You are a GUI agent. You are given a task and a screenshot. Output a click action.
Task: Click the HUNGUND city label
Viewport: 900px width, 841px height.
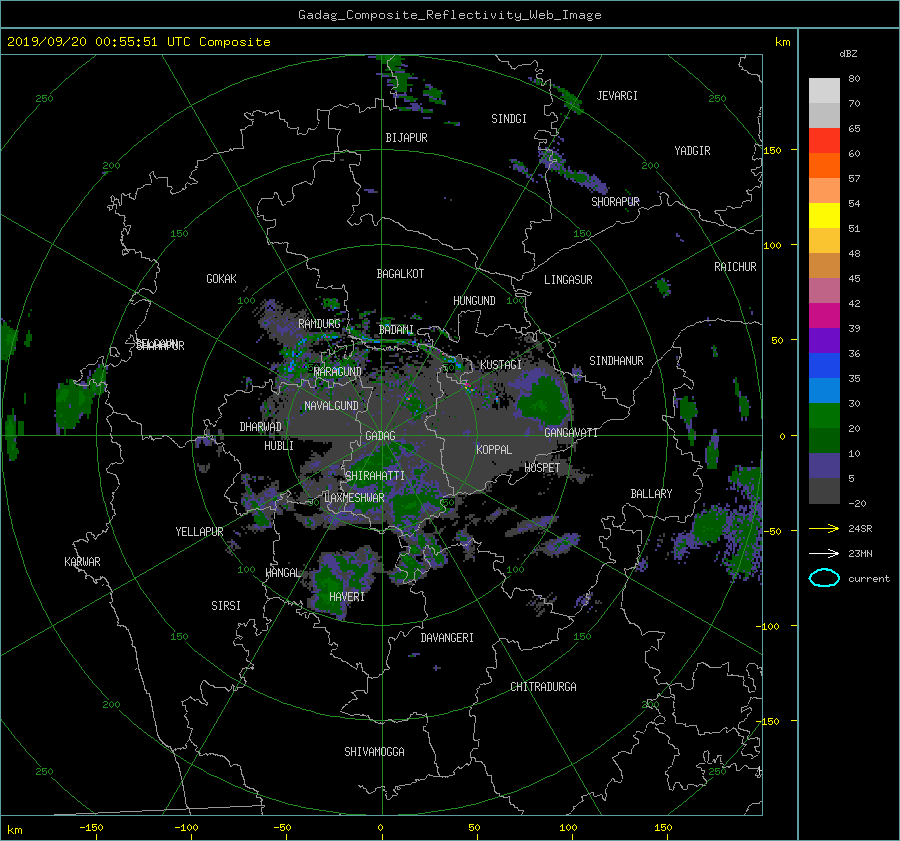click(x=474, y=301)
